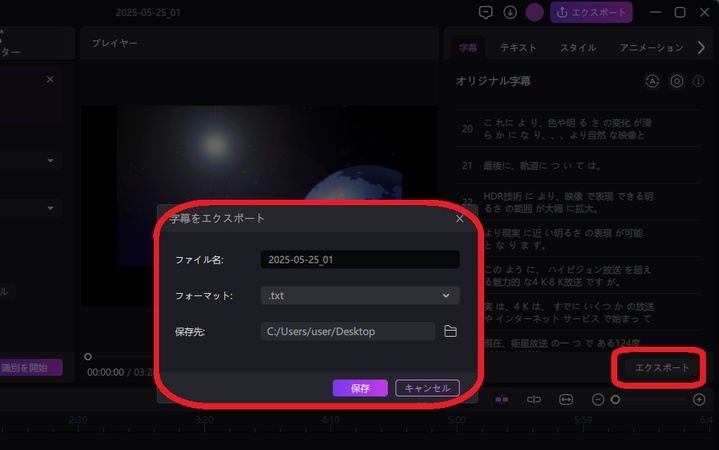This screenshot has height=450, width=719.
Task: Zoom in timeline with plus icon
Action: click(x=699, y=400)
